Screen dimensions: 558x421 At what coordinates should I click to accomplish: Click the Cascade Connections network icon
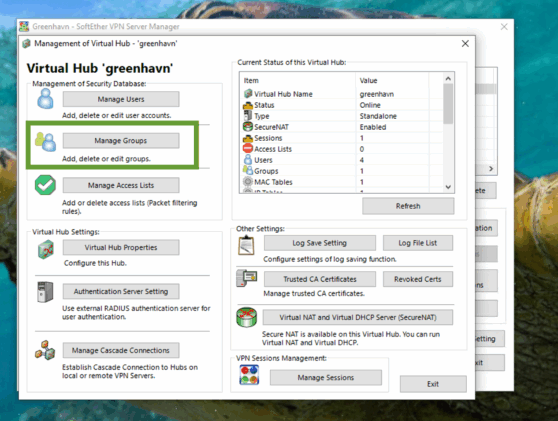[x=45, y=350]
